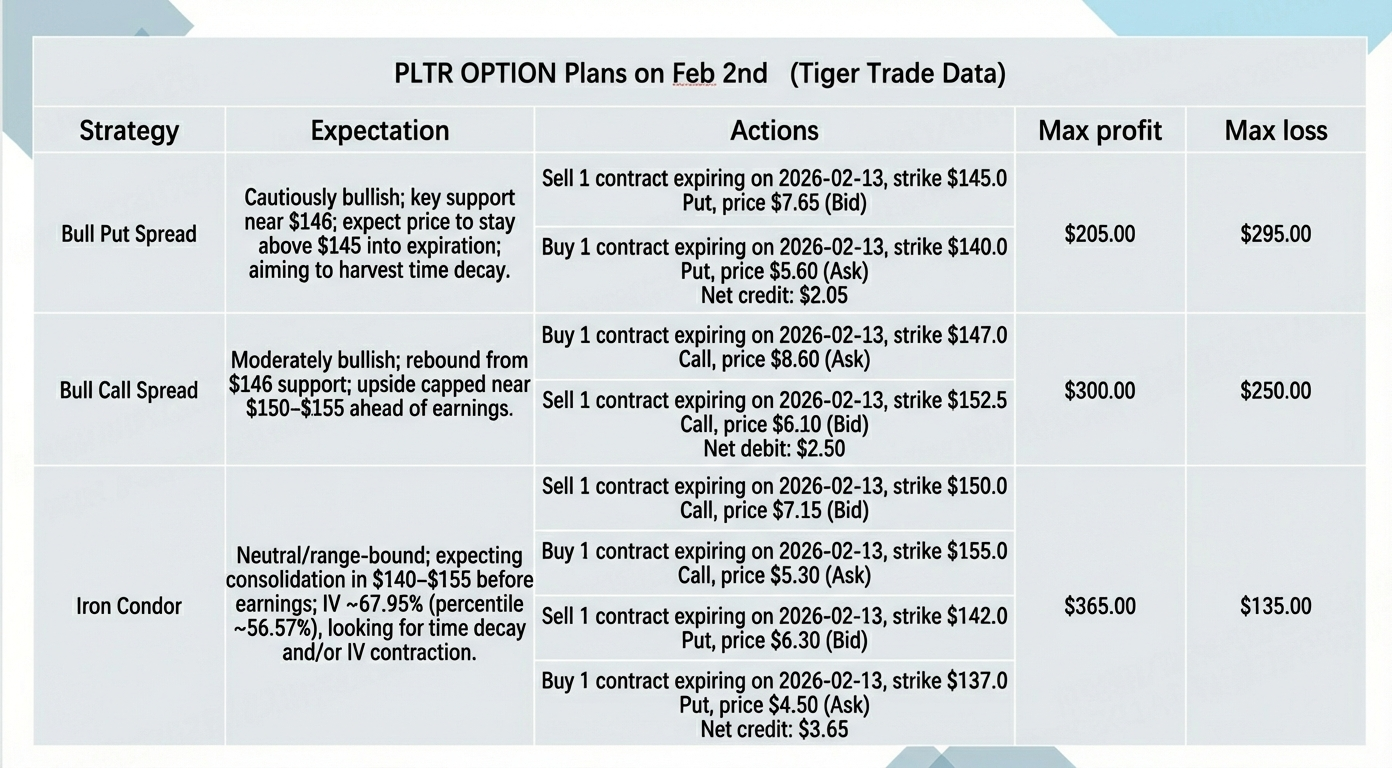Click the $250.00 max loss value
The width and height of the screenshot is (1392, 768).
point(1276,390)
